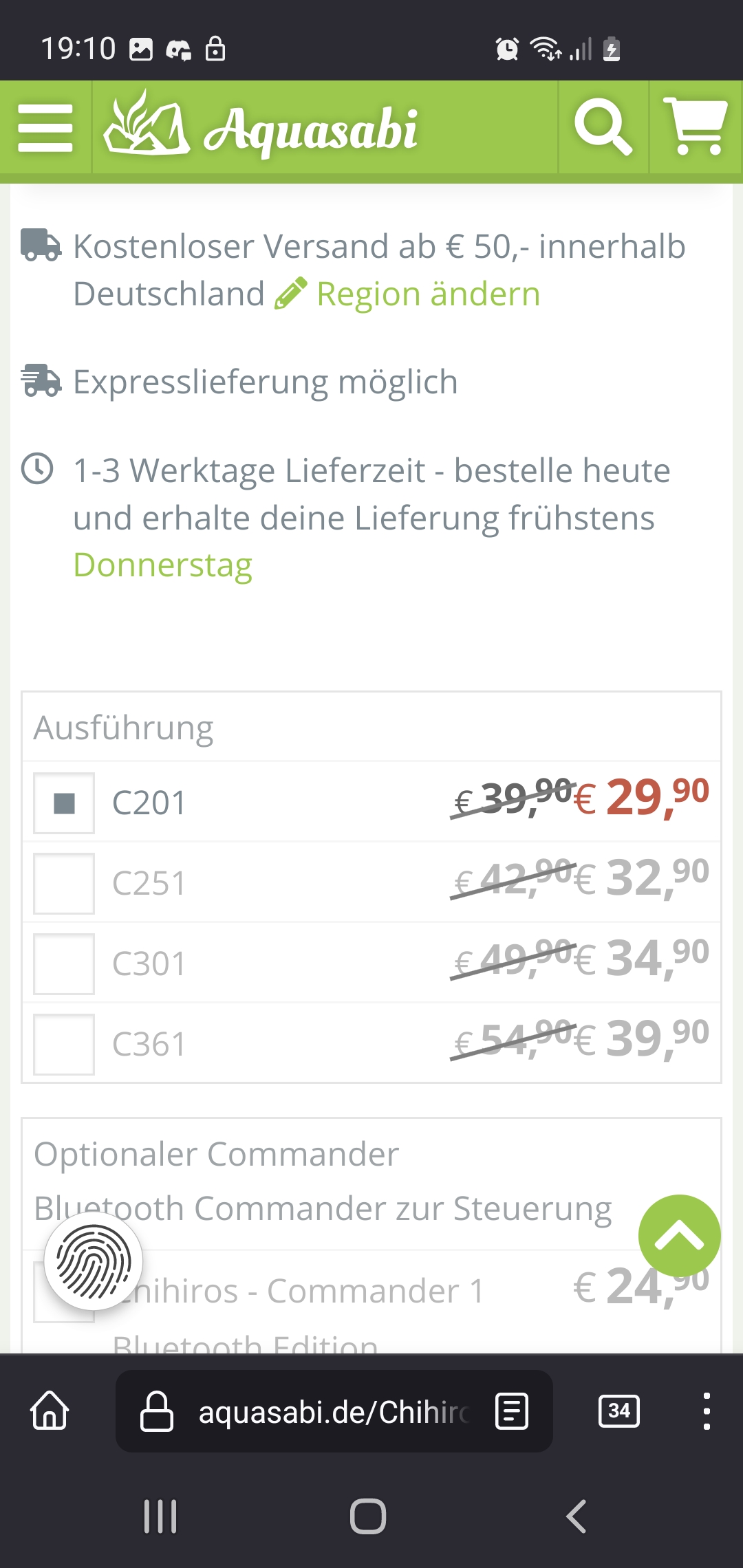Open Android recent apps view

click(x=160, y=1516)
